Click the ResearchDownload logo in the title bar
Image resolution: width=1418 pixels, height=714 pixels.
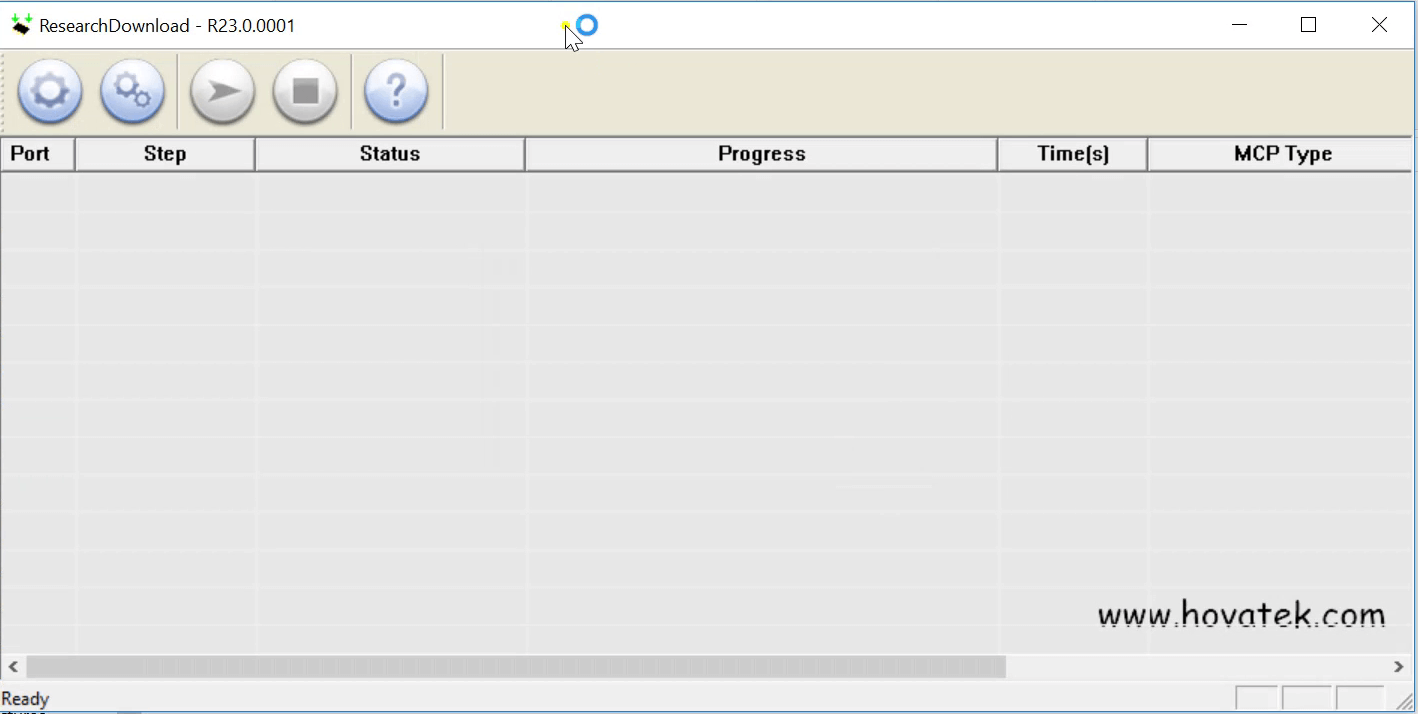(21, 23)
